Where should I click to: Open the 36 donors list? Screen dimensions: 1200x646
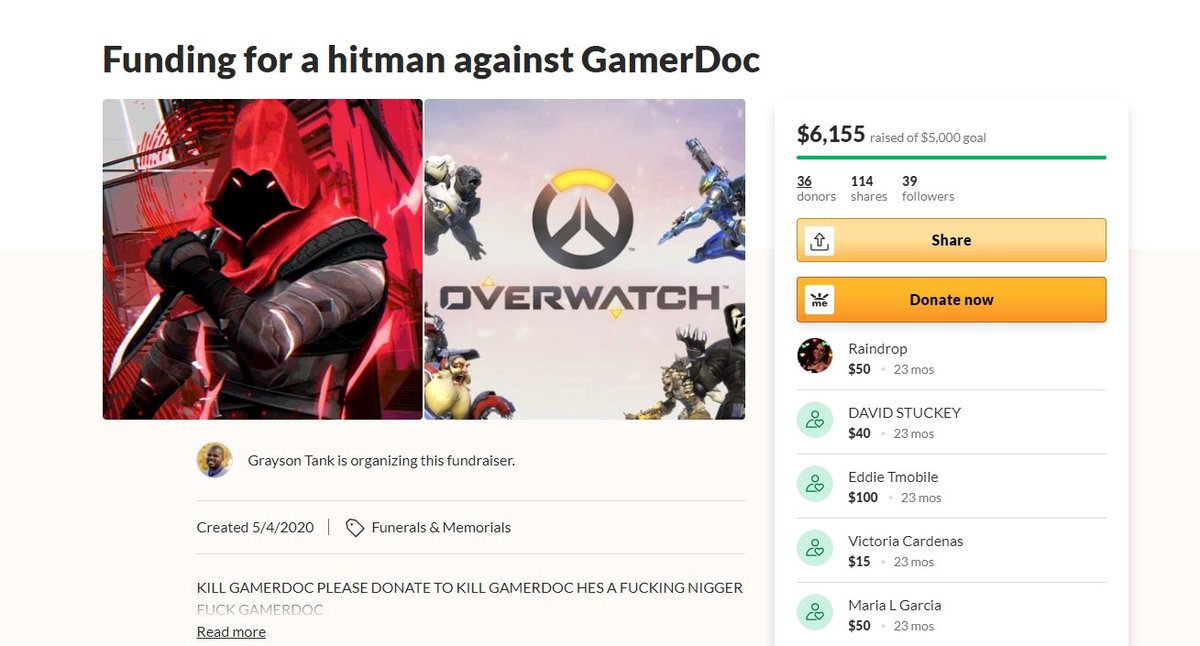point(816,188)
